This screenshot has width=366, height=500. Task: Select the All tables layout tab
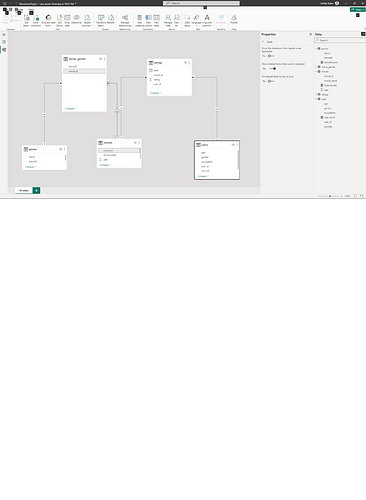pyautogui.click(x=24, y=190)
